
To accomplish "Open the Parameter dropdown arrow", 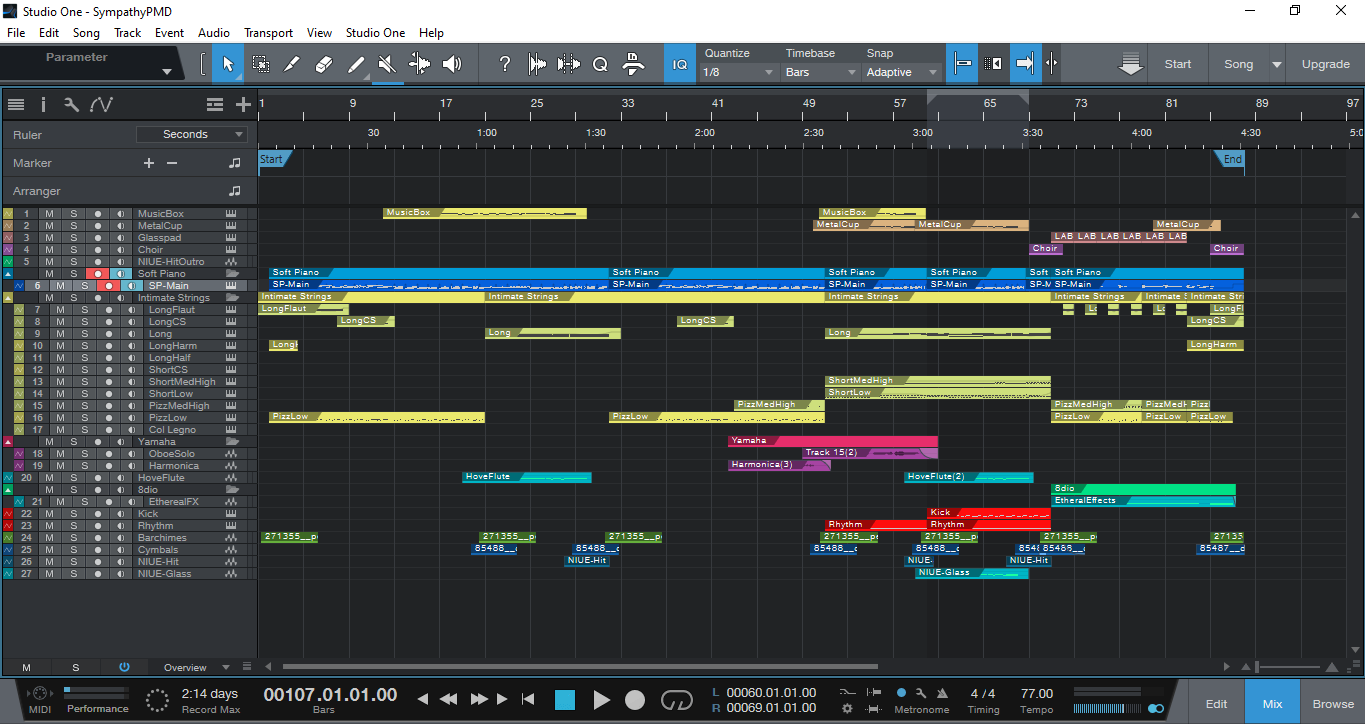I will (167, 72).
